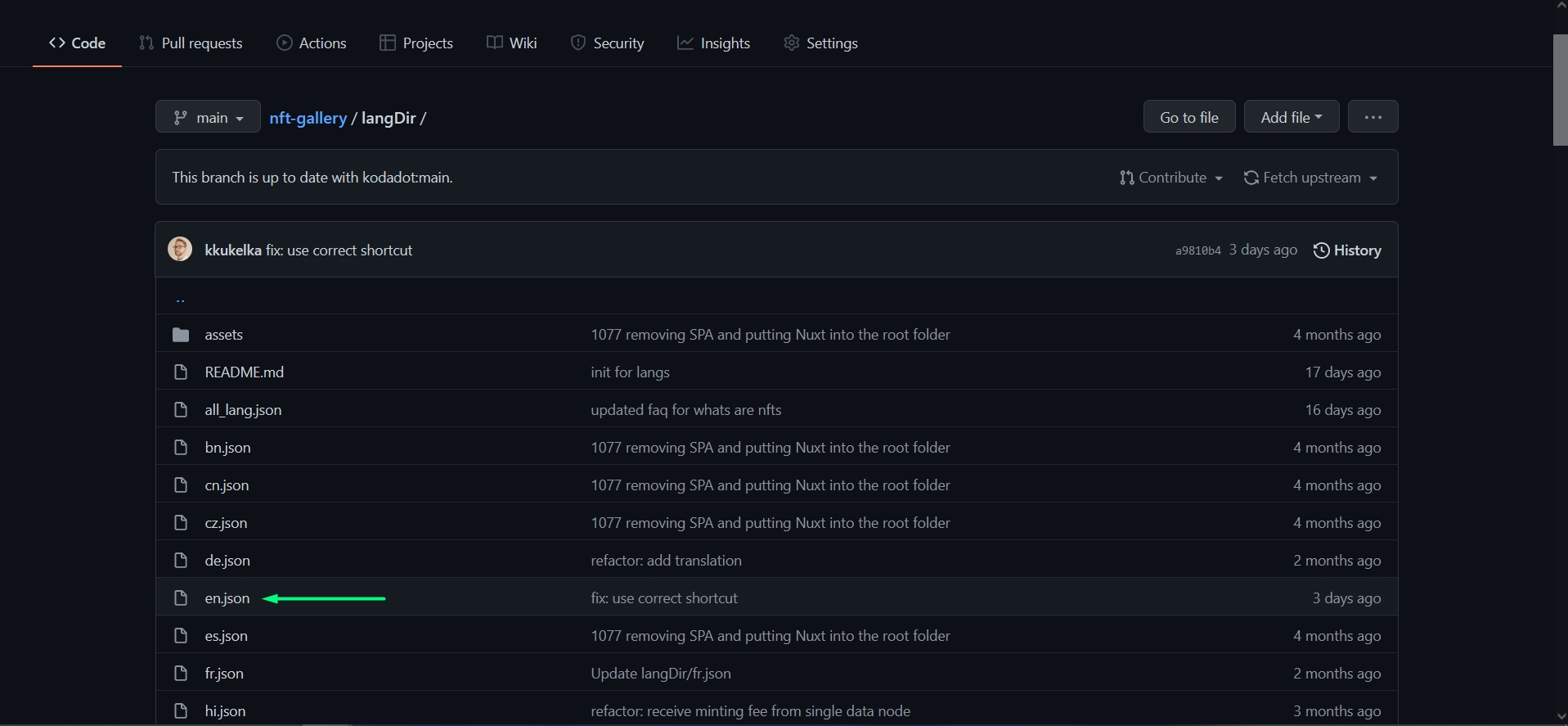This screenshot has height=726, width=1568.
Task: Click the file icon beside hi.json
Action: [181, 711]
